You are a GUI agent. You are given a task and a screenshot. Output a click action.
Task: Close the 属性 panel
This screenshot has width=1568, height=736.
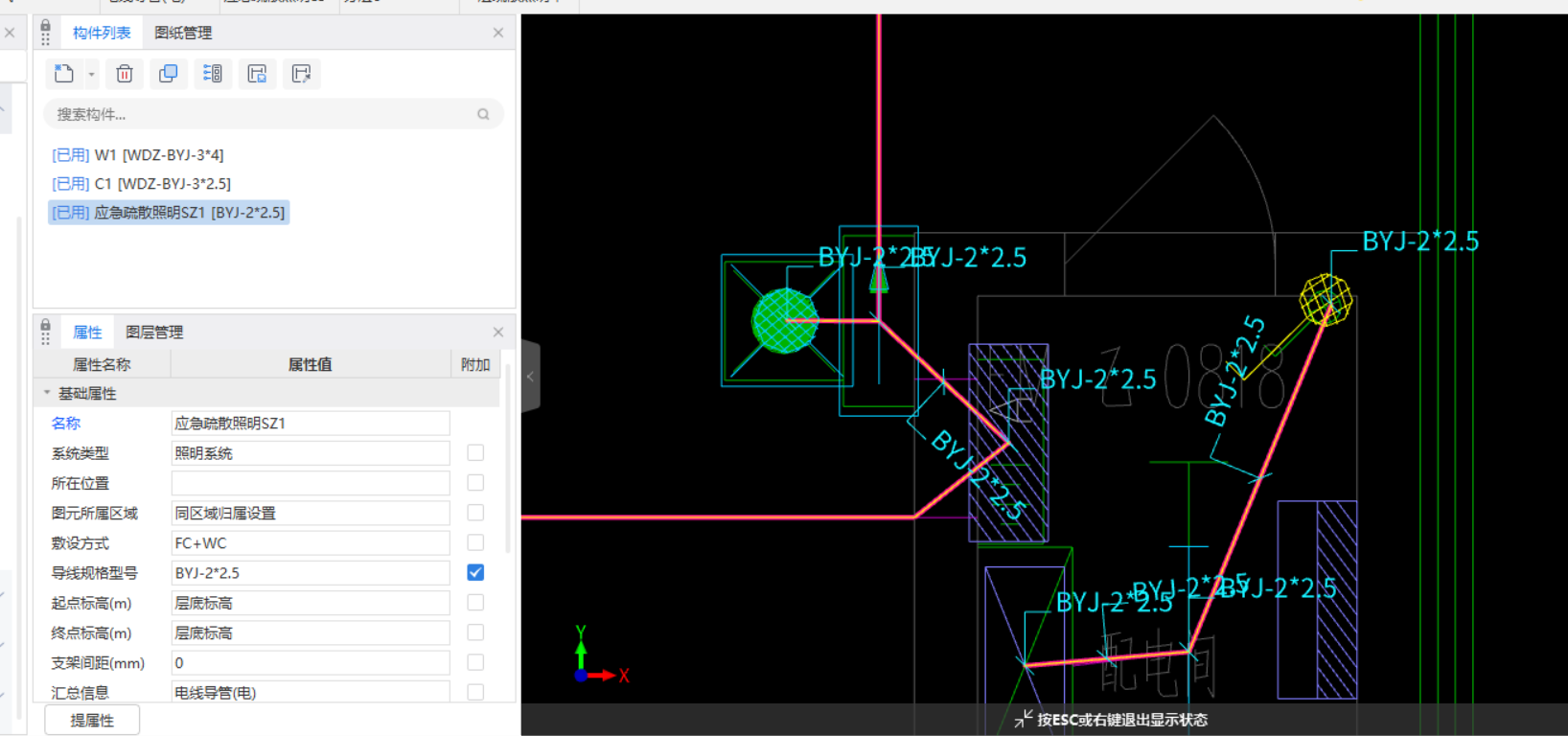498,332
